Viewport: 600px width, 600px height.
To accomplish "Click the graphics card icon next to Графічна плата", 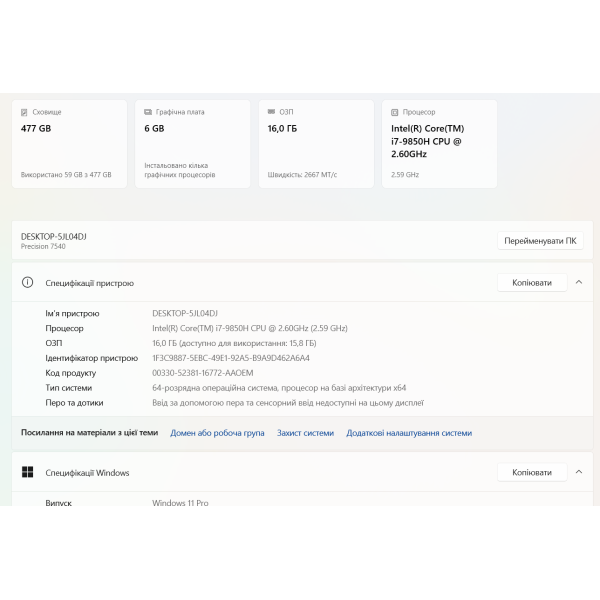I will [x=148, y=112].
